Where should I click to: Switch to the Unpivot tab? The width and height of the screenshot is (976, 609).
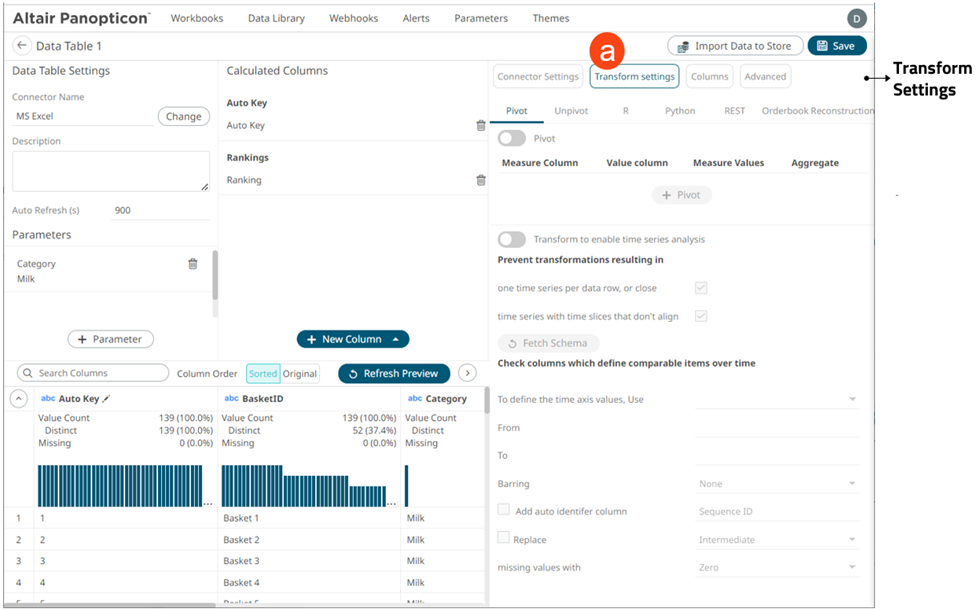point(571,111)
